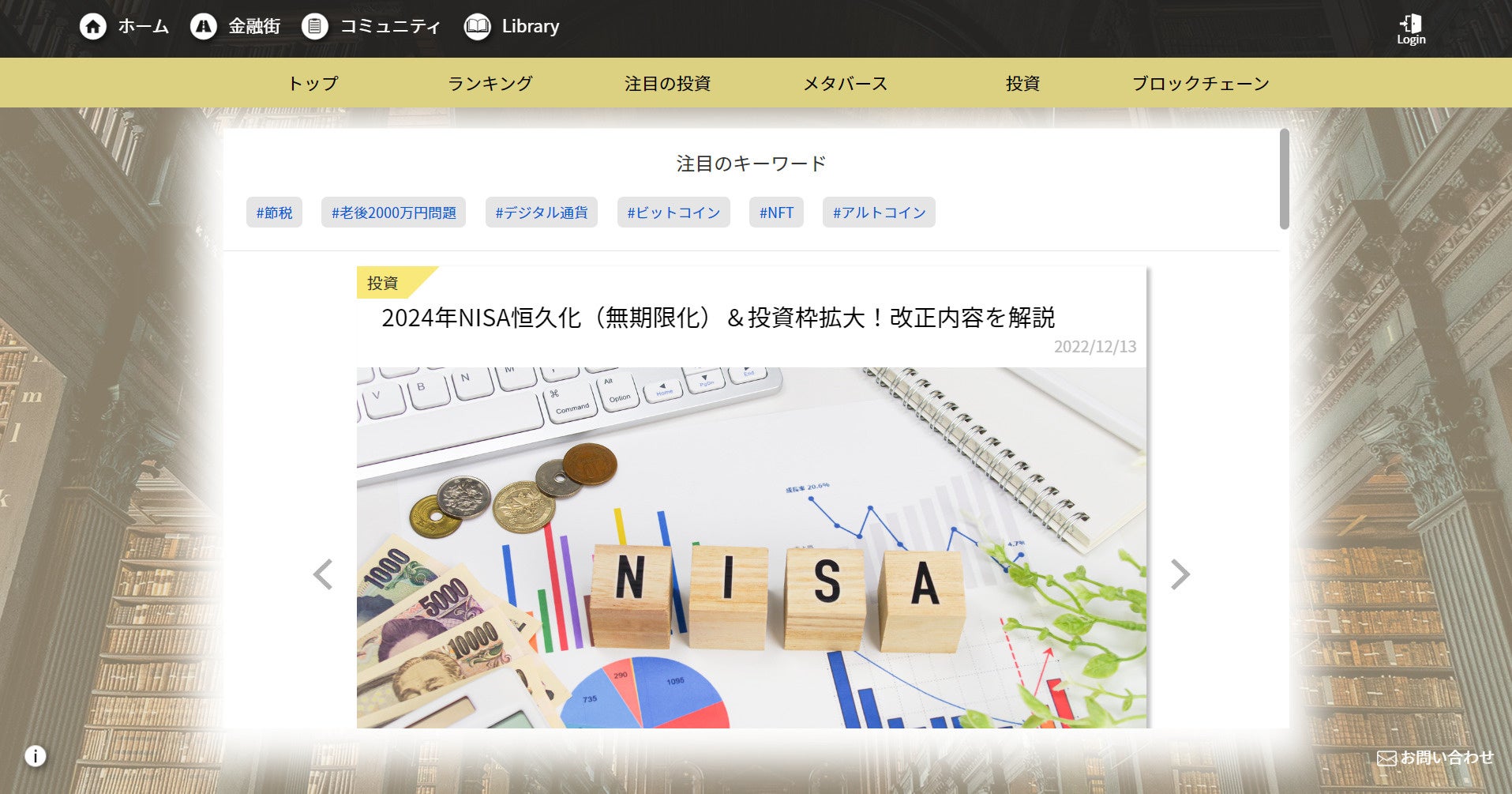Open the 2024年NISA恒久化 article title
The width and height of the screenshot is (1512, 794).
718,318
